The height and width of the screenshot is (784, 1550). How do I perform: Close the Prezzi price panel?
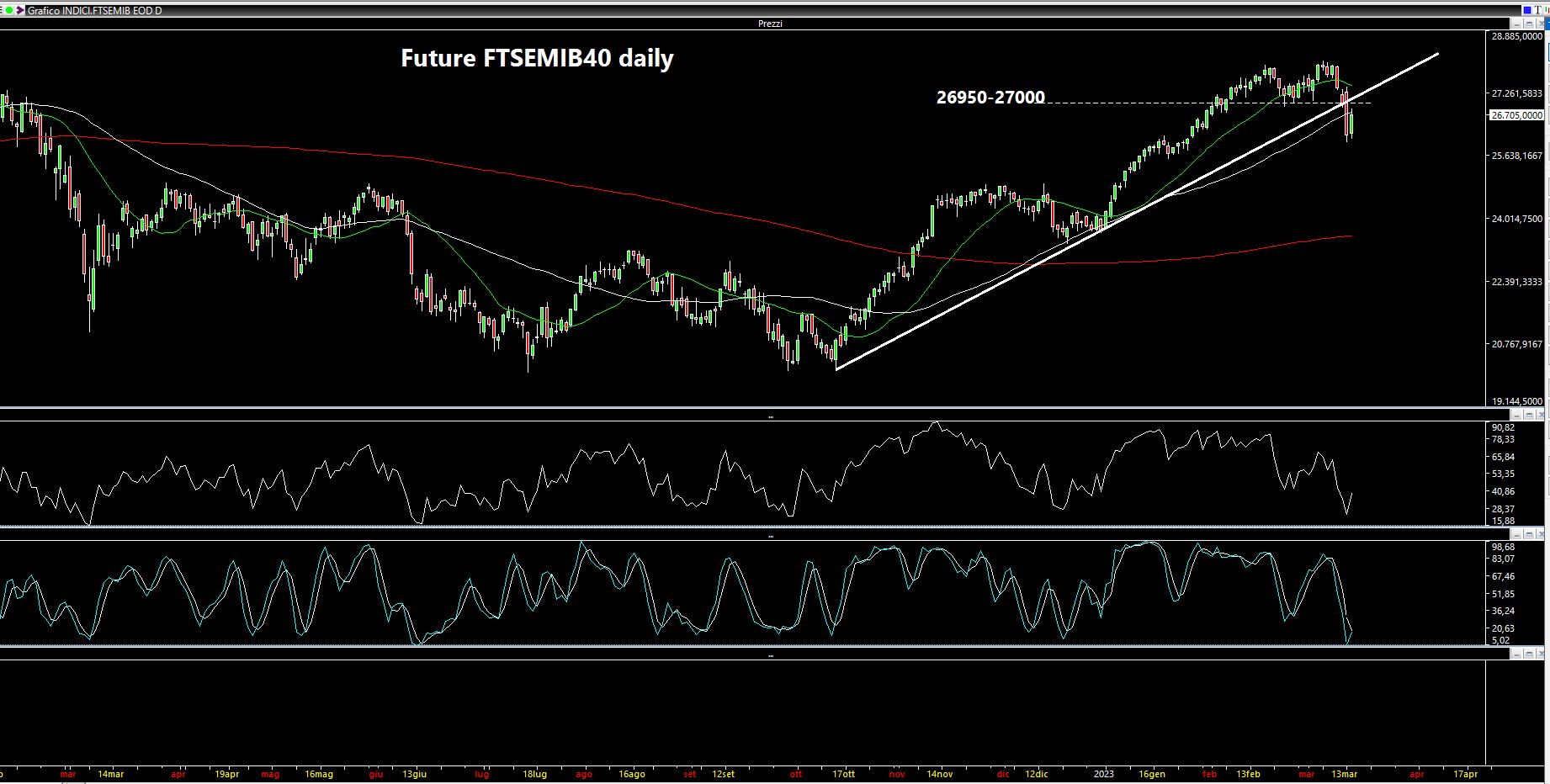click(1540, 24)
